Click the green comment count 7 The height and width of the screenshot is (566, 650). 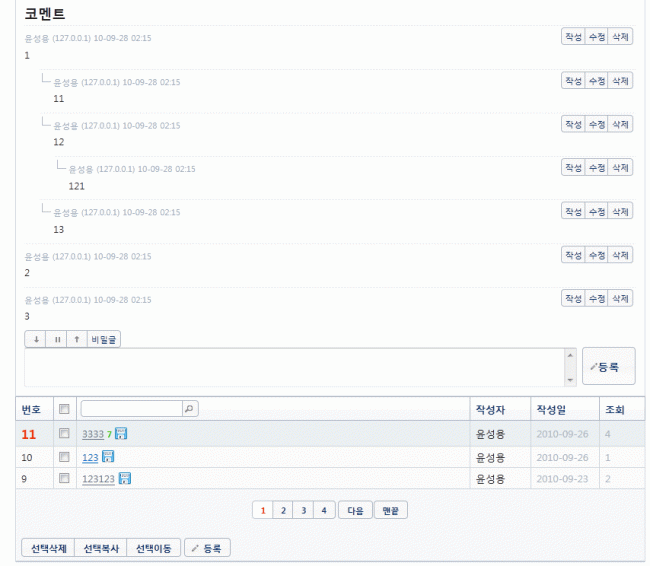pos(109,434)
